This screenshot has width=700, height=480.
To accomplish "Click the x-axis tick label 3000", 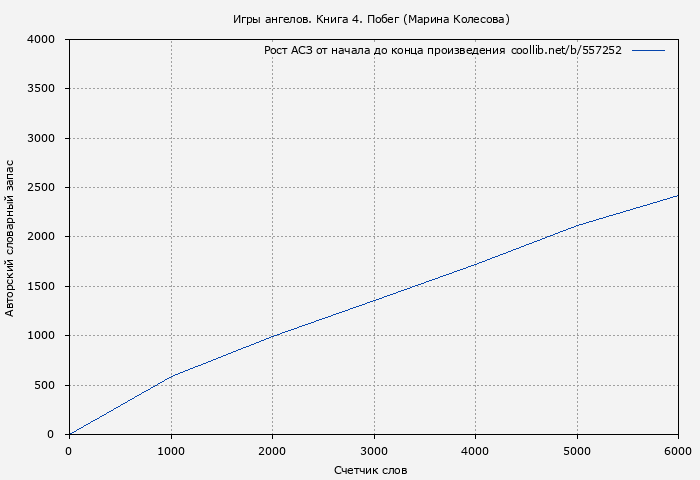I will [x=374, y=451].
